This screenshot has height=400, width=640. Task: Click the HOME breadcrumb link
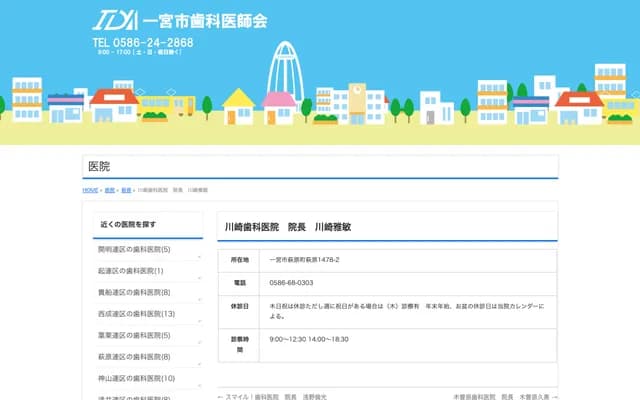click(90, 189)
